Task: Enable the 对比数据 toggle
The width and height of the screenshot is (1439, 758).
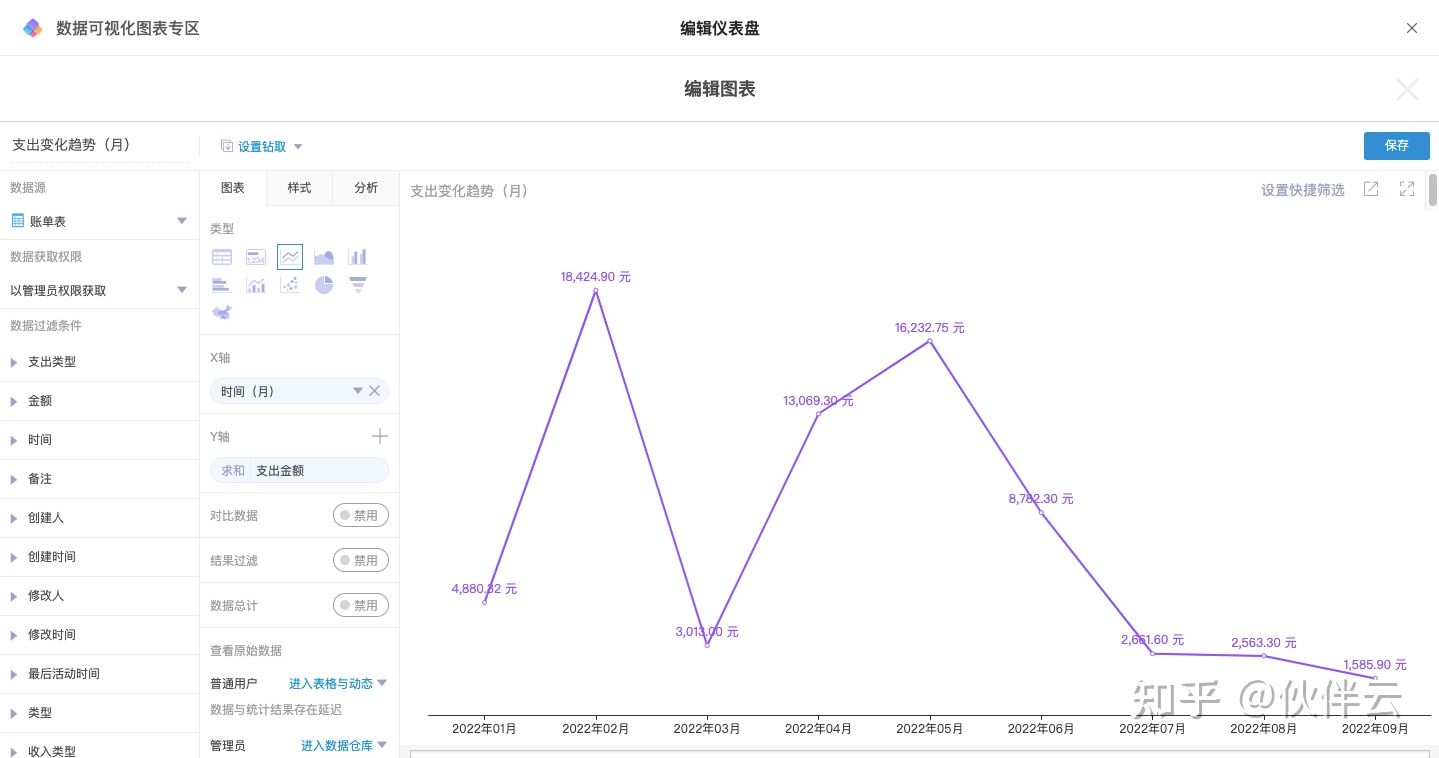Action: point(360,516)
